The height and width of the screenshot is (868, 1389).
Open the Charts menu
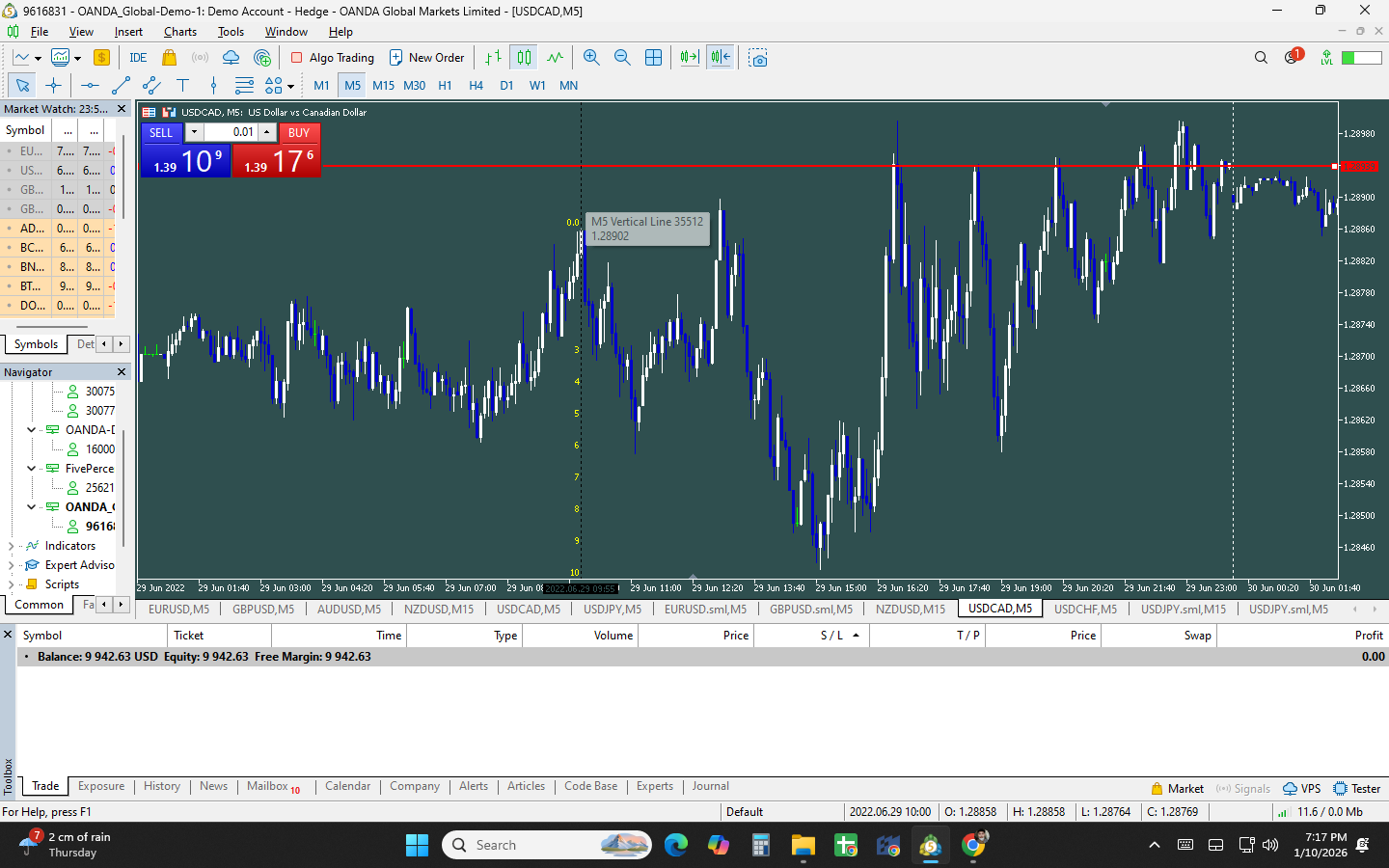tap(179, 32)
